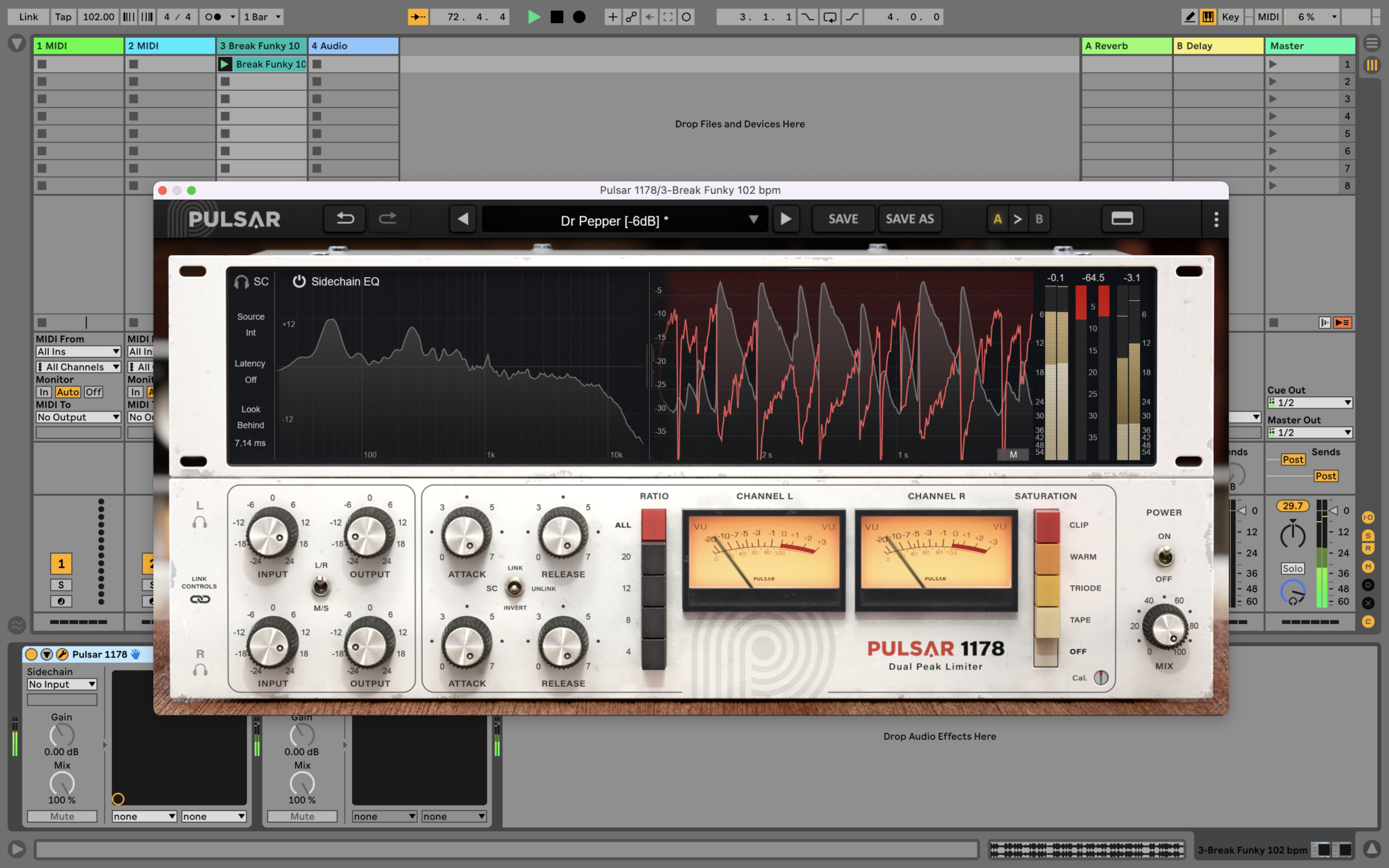Select the draw mode pencil icon
The height and width of the screenshot is (868, 1389).
coord(1189,16)
